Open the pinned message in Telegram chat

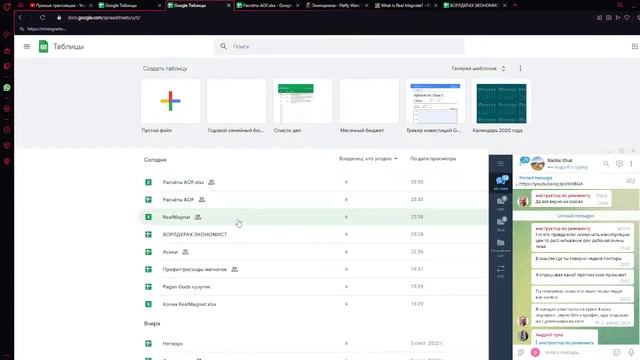[x=569, y=181]
